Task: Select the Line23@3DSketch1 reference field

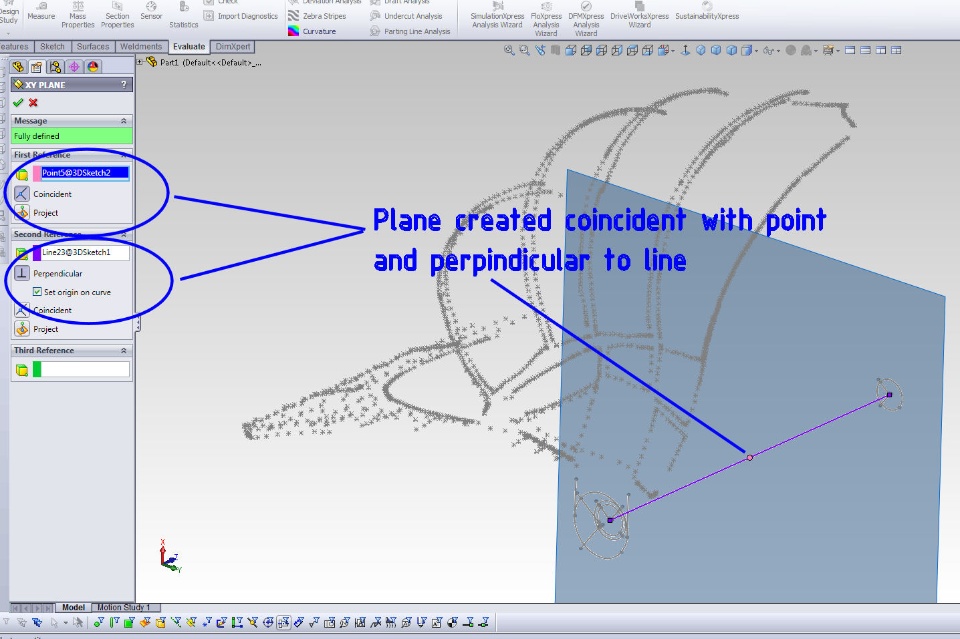Action: pyautogui.click(x=85, y=253)
